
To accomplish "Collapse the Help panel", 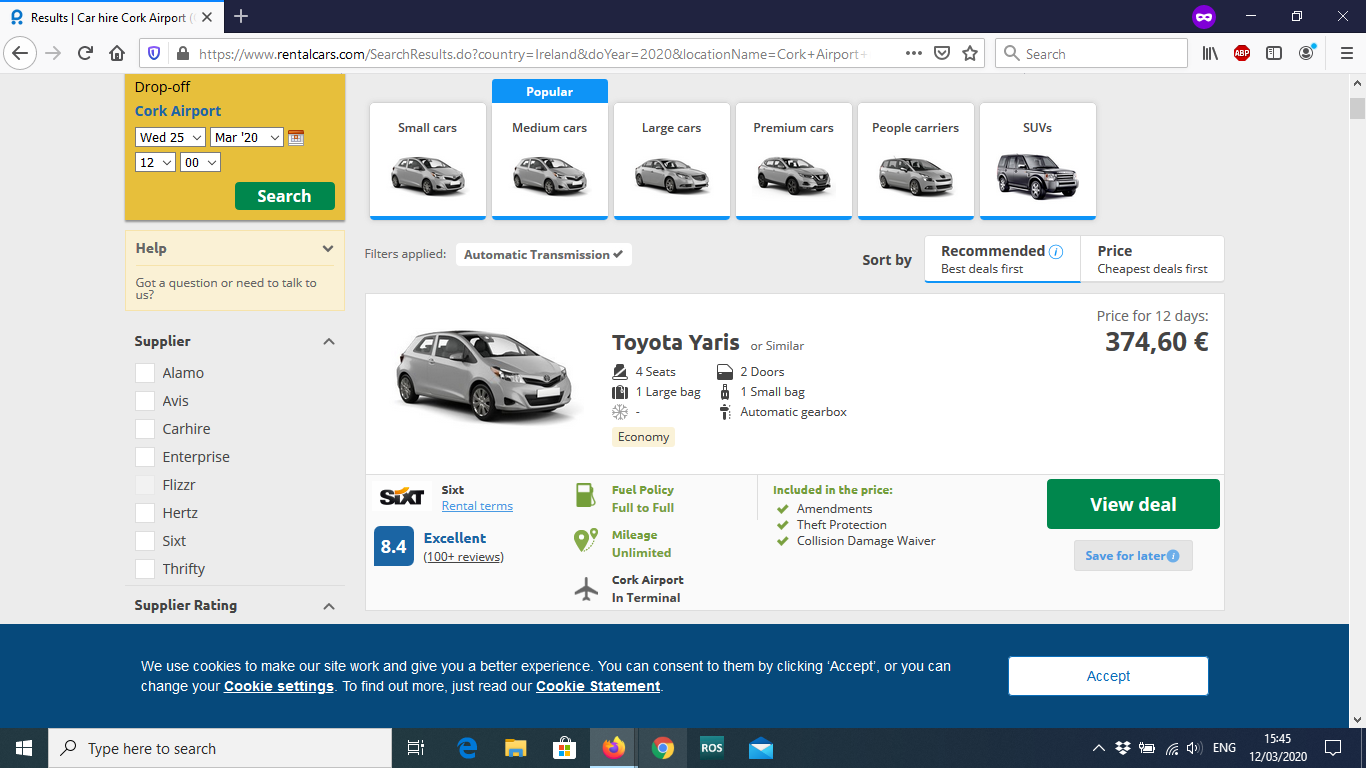I will 328,248.
